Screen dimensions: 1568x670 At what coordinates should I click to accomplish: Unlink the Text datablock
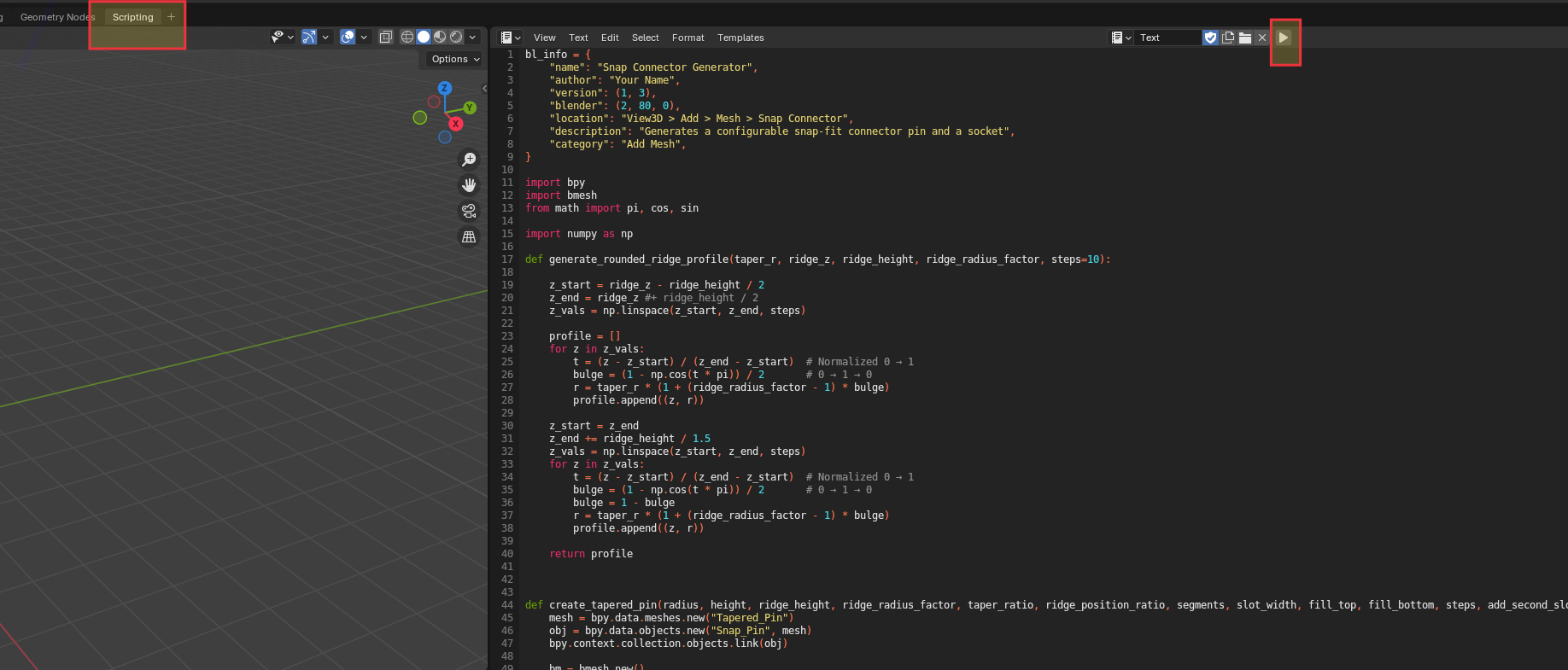[x=1262, y=38]
